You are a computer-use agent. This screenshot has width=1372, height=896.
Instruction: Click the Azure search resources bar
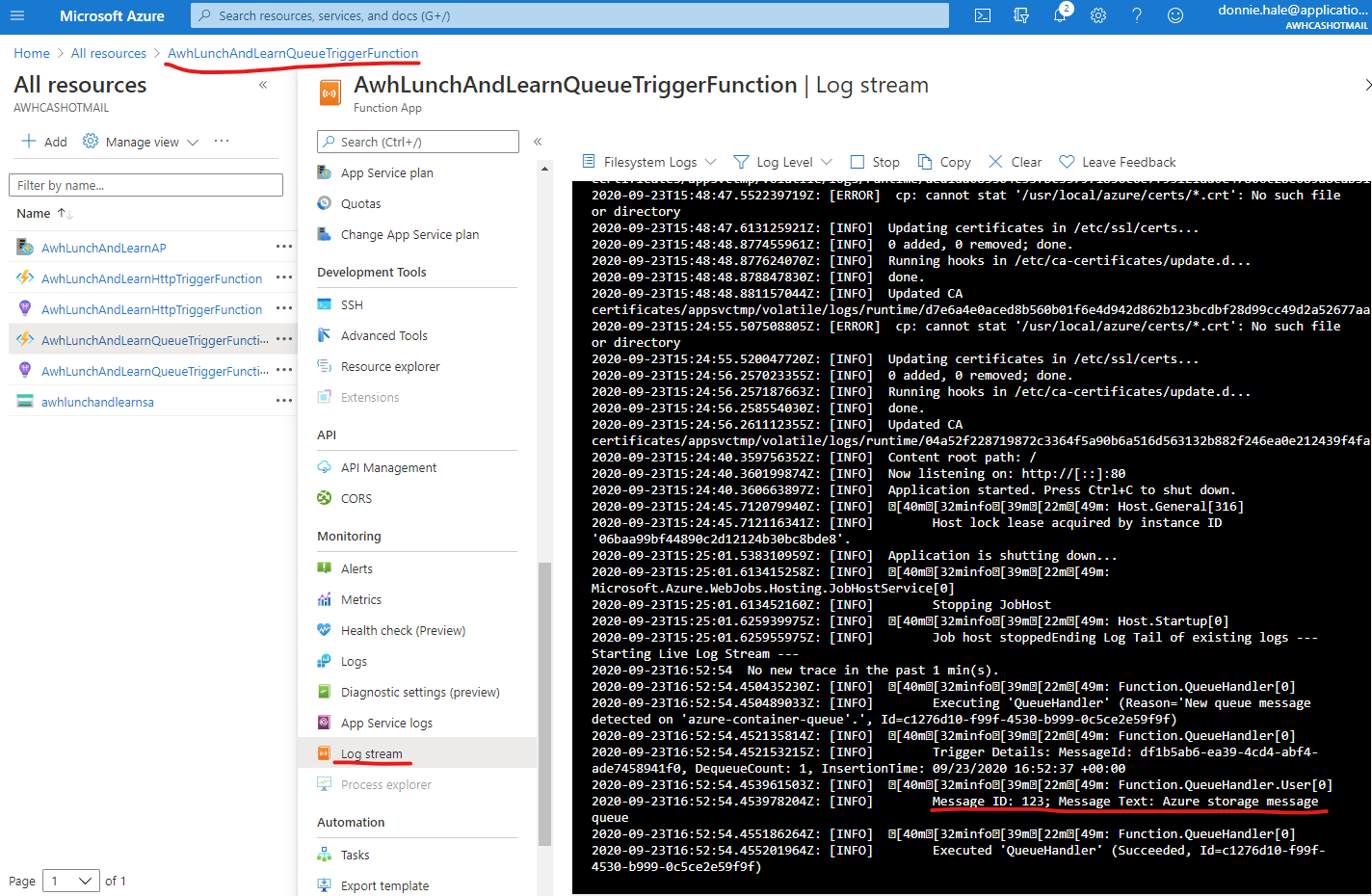[x=569, y=15]
